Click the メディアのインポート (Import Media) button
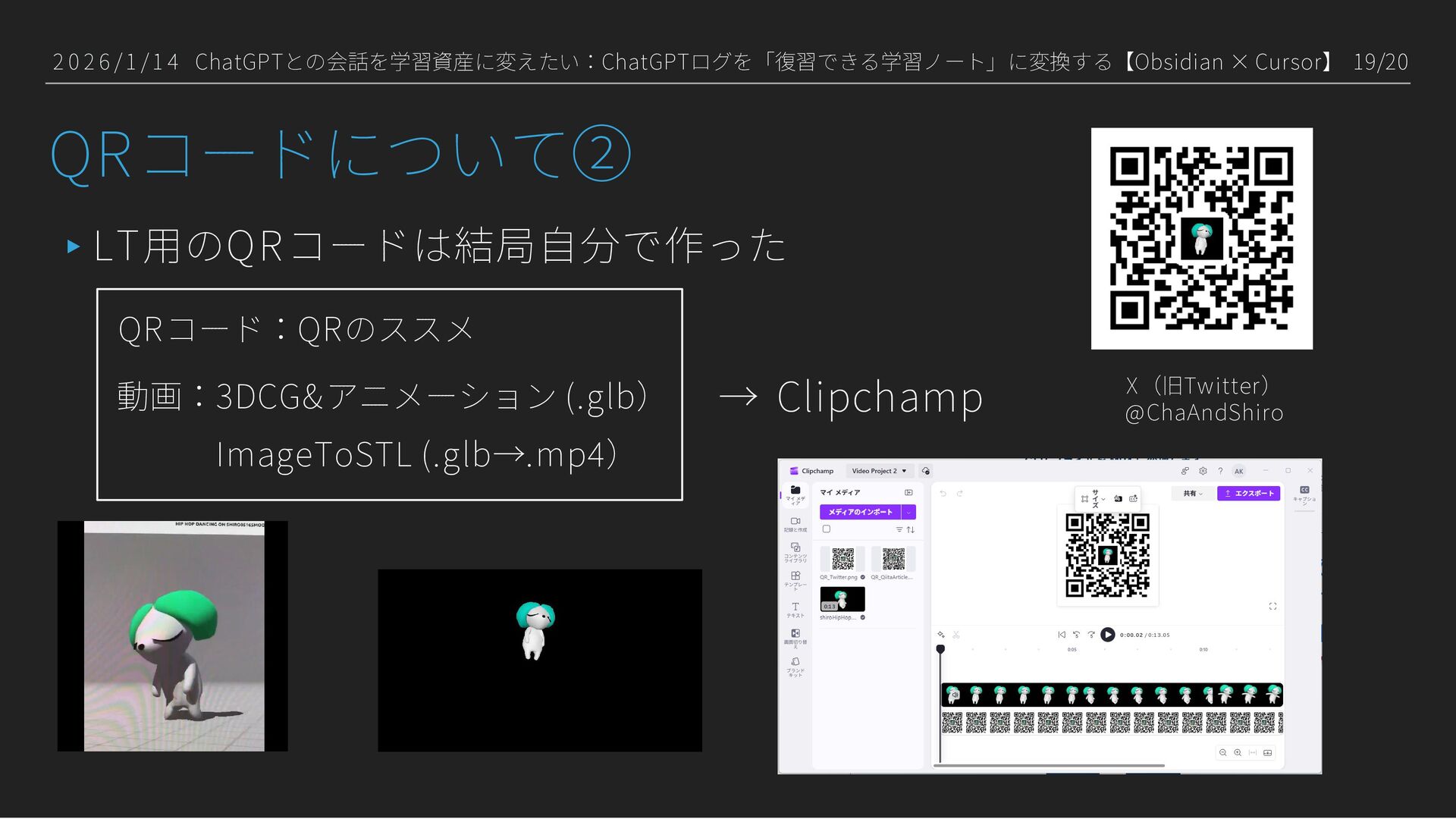 pyautogui.click(x=860, y=512)
